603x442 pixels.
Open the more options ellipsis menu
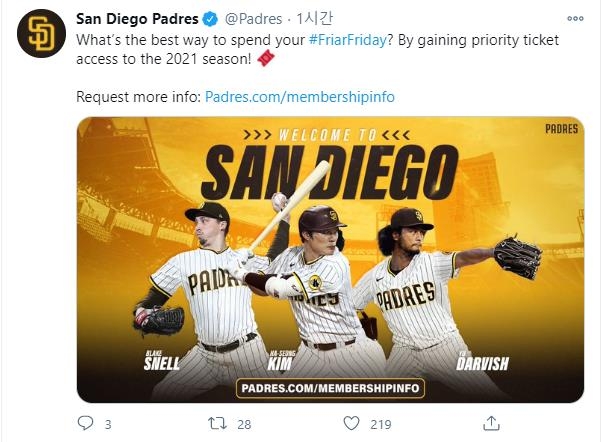576,18
